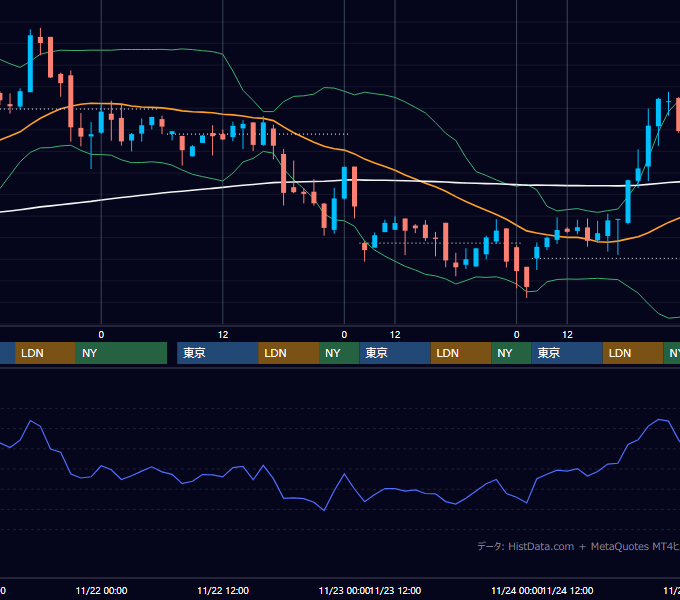The image size is (680, 600).
Task: Click the 11/23 12:00 time axis label
Action: (396, 590)
